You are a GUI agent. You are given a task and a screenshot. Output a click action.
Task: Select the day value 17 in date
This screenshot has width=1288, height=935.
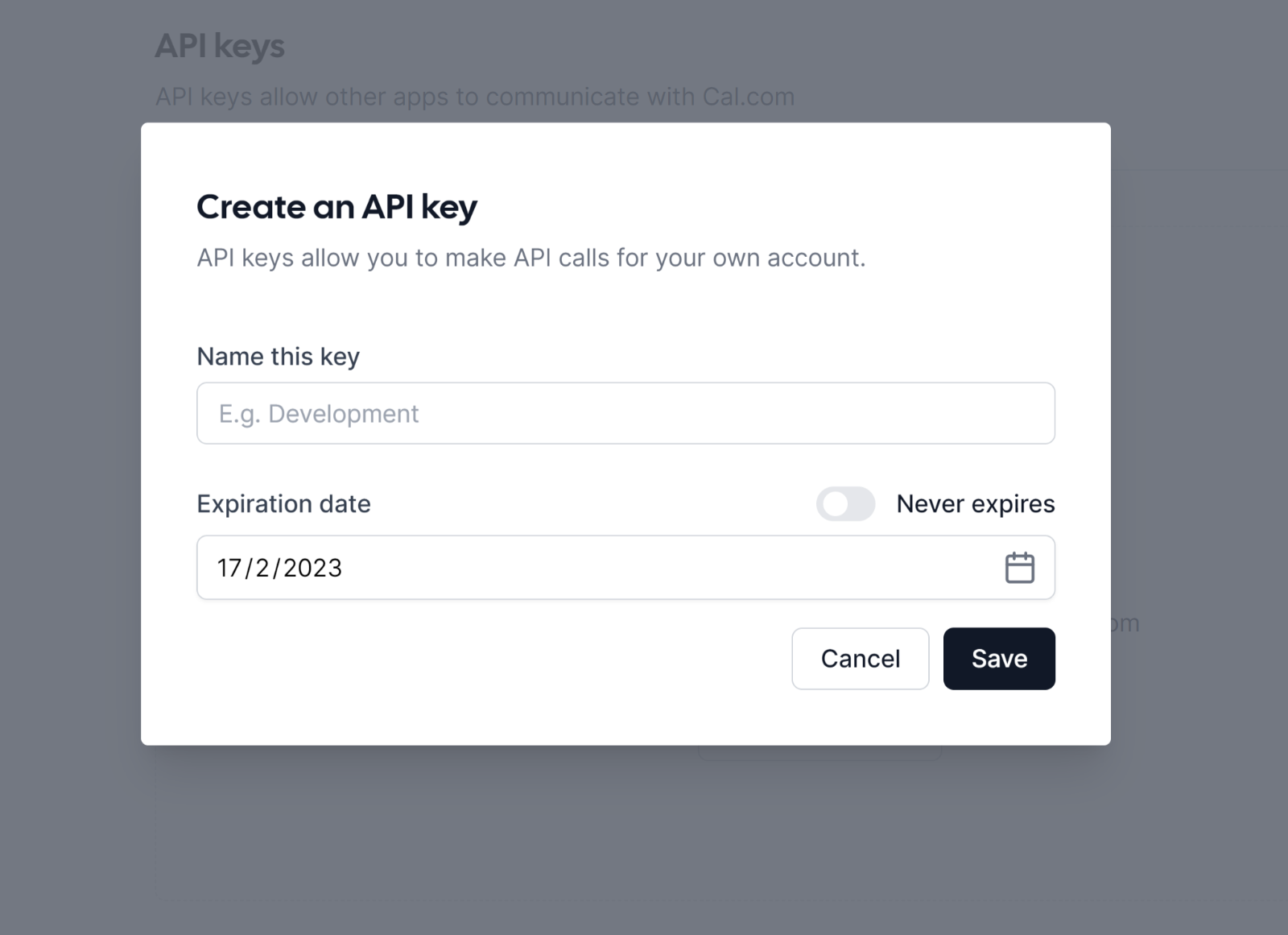[x=229, y=568]
